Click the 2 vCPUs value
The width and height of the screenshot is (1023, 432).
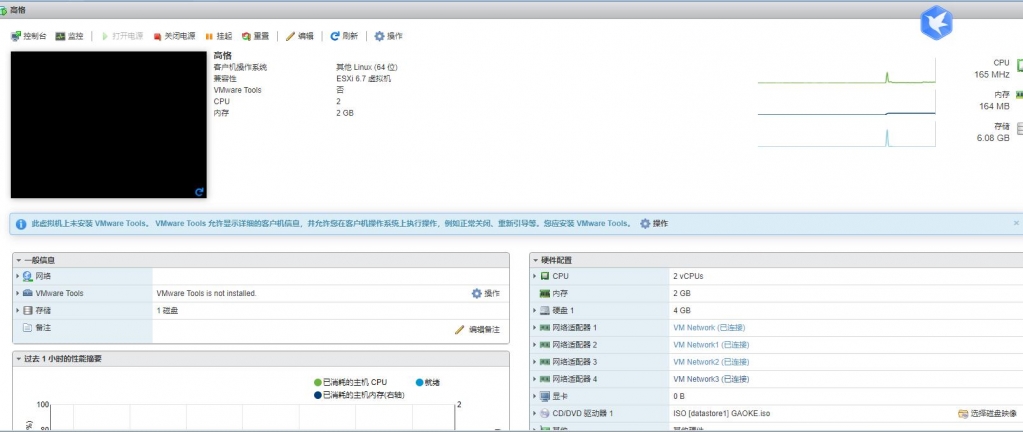coord(688,276)
